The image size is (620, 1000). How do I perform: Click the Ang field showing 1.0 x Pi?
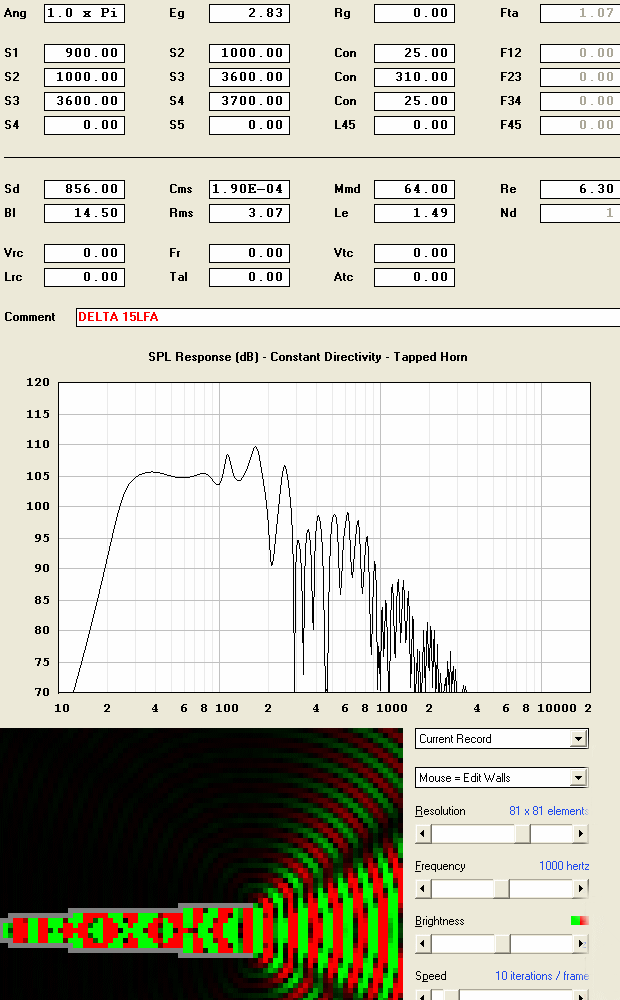pos(84,13)
